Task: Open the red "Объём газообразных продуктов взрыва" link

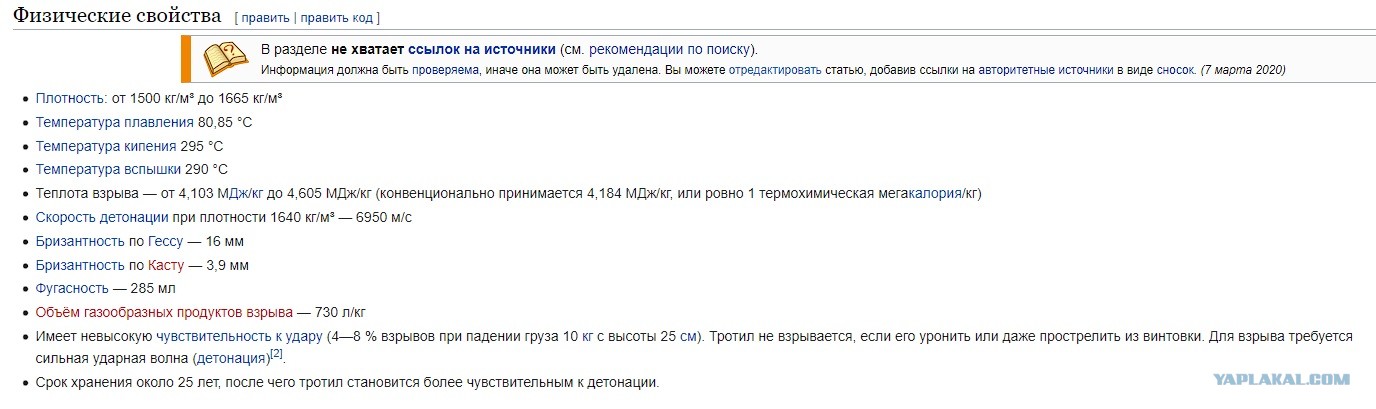Action: click(165, 312)
